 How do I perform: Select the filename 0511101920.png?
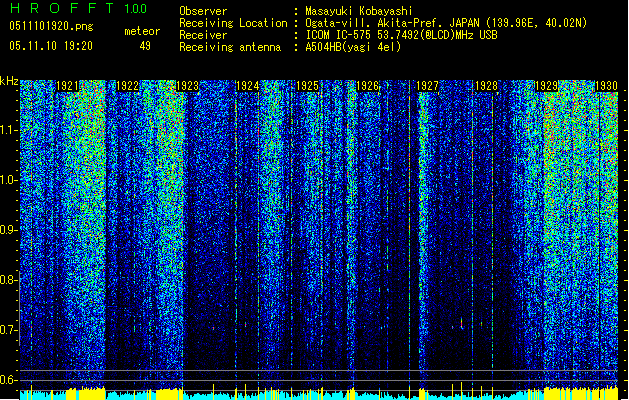coord(51,26)
